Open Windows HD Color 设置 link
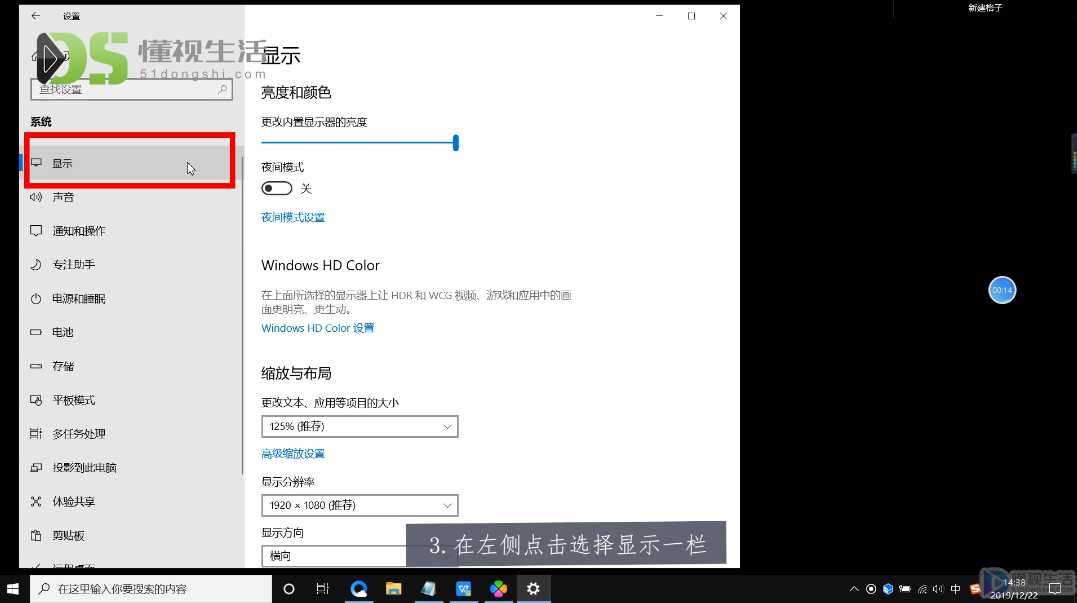1077x603 pixels. (317, 327)
